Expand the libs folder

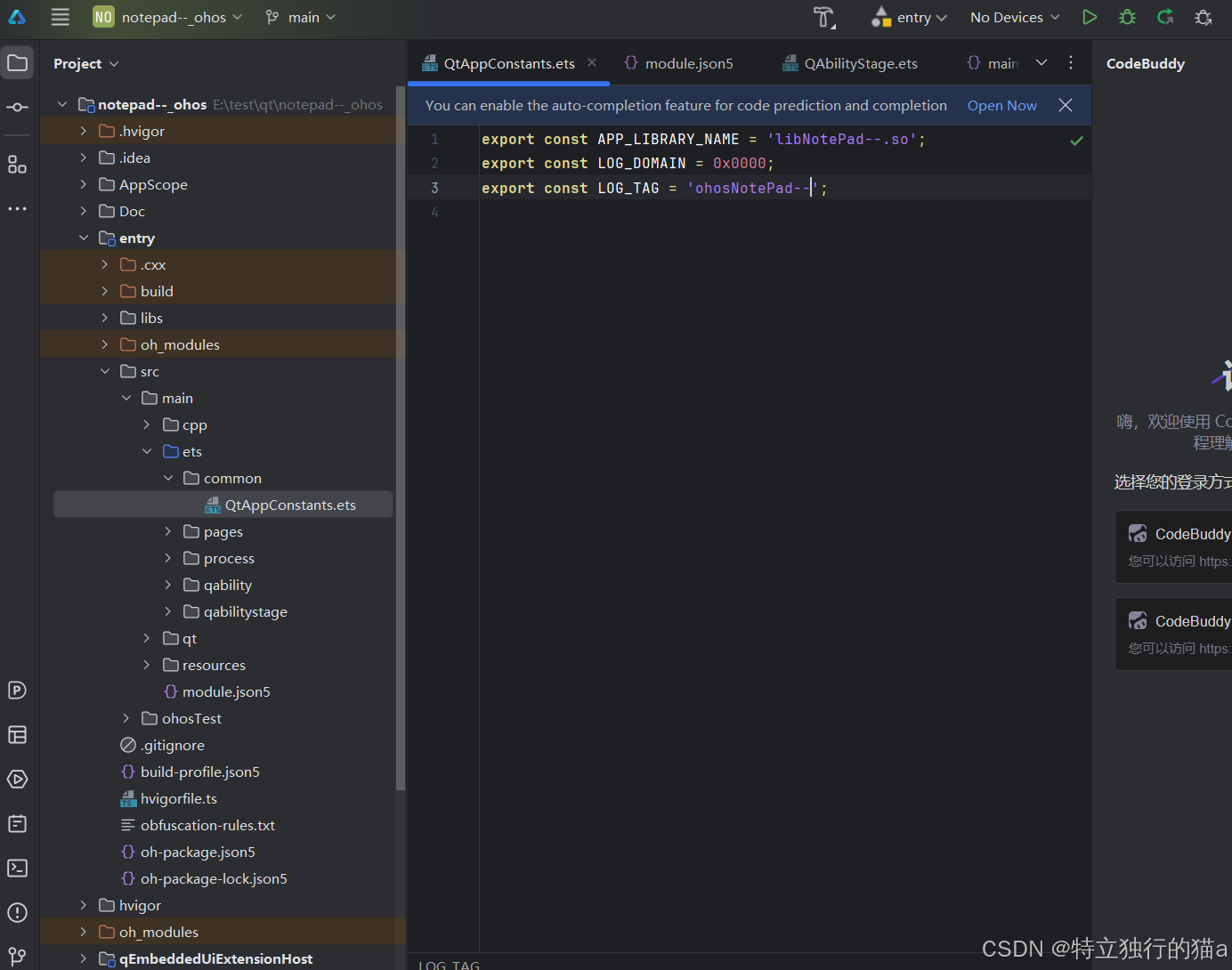pyautogui.click(x=105, y=318)
